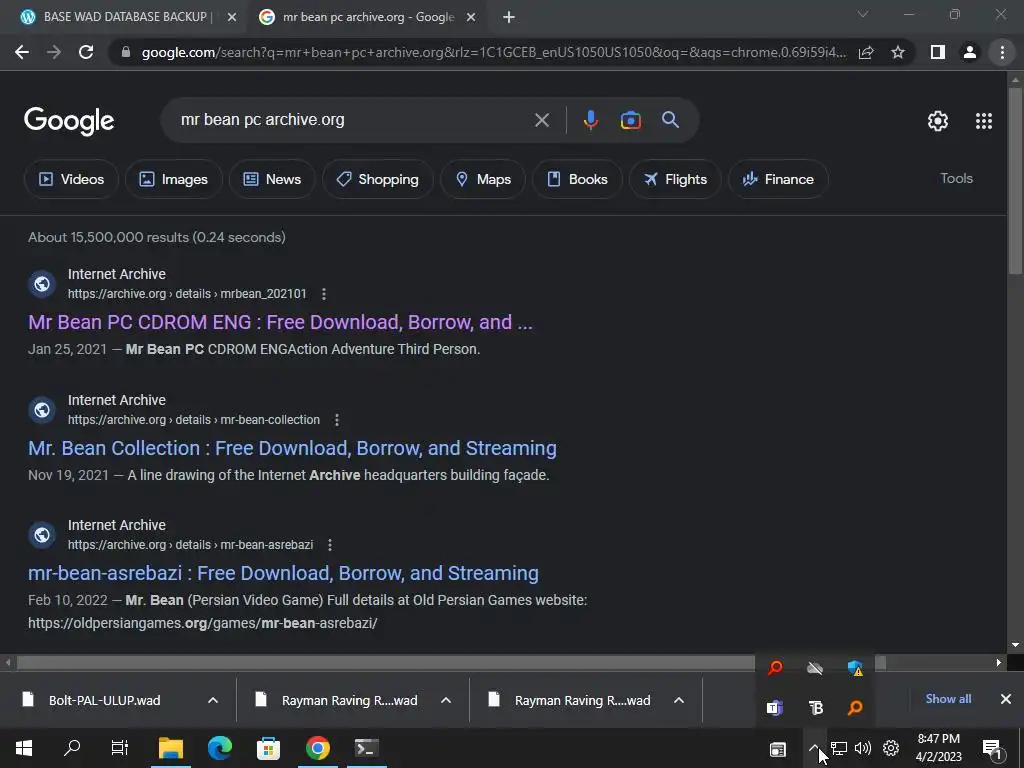The width and height of the screenshot is (1024, 768).
Task: Collapse the hidden tray icons chevron
Action: [814, 748]
